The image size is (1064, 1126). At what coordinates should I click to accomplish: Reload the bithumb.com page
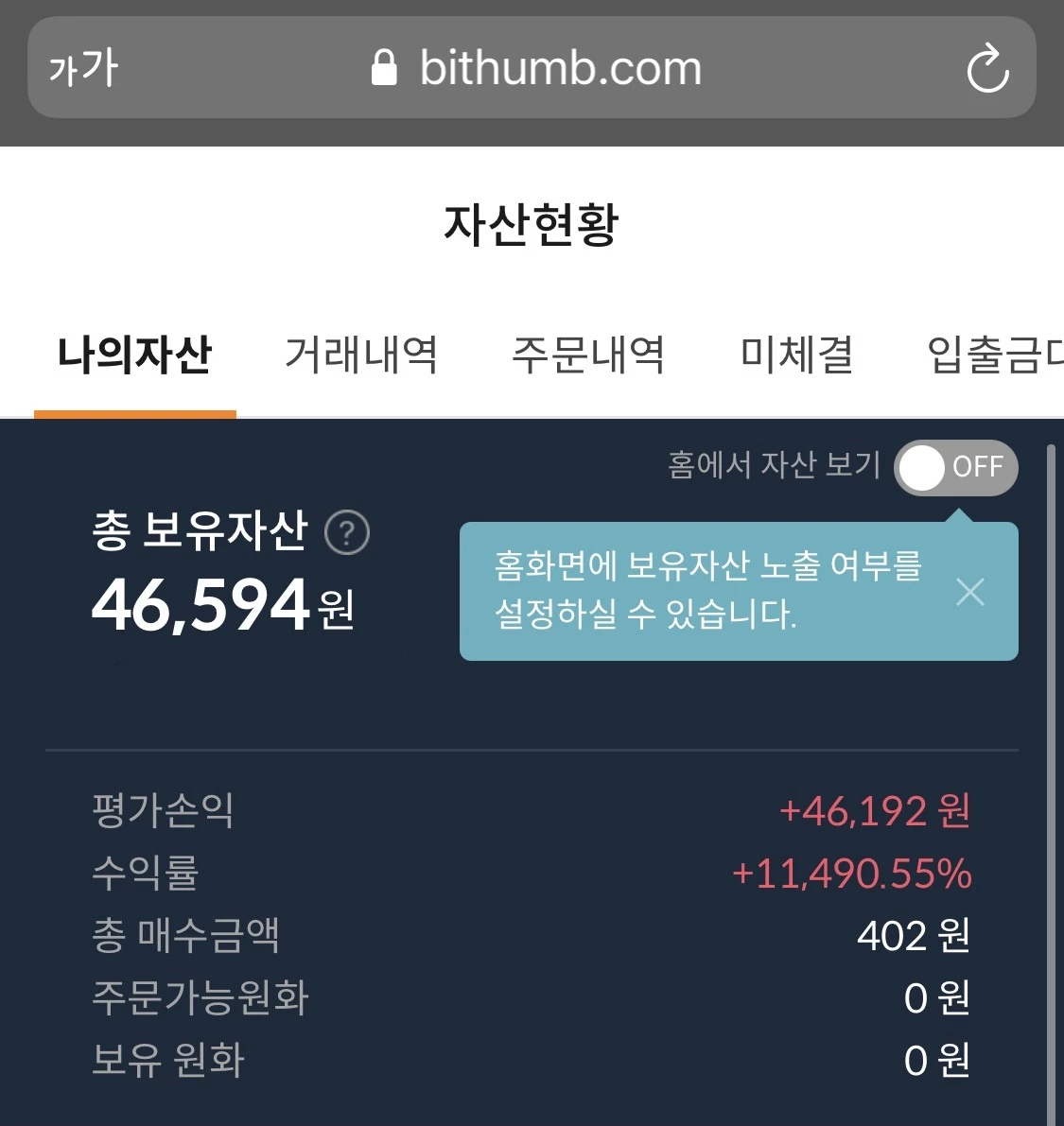click(x=988, y=67)
